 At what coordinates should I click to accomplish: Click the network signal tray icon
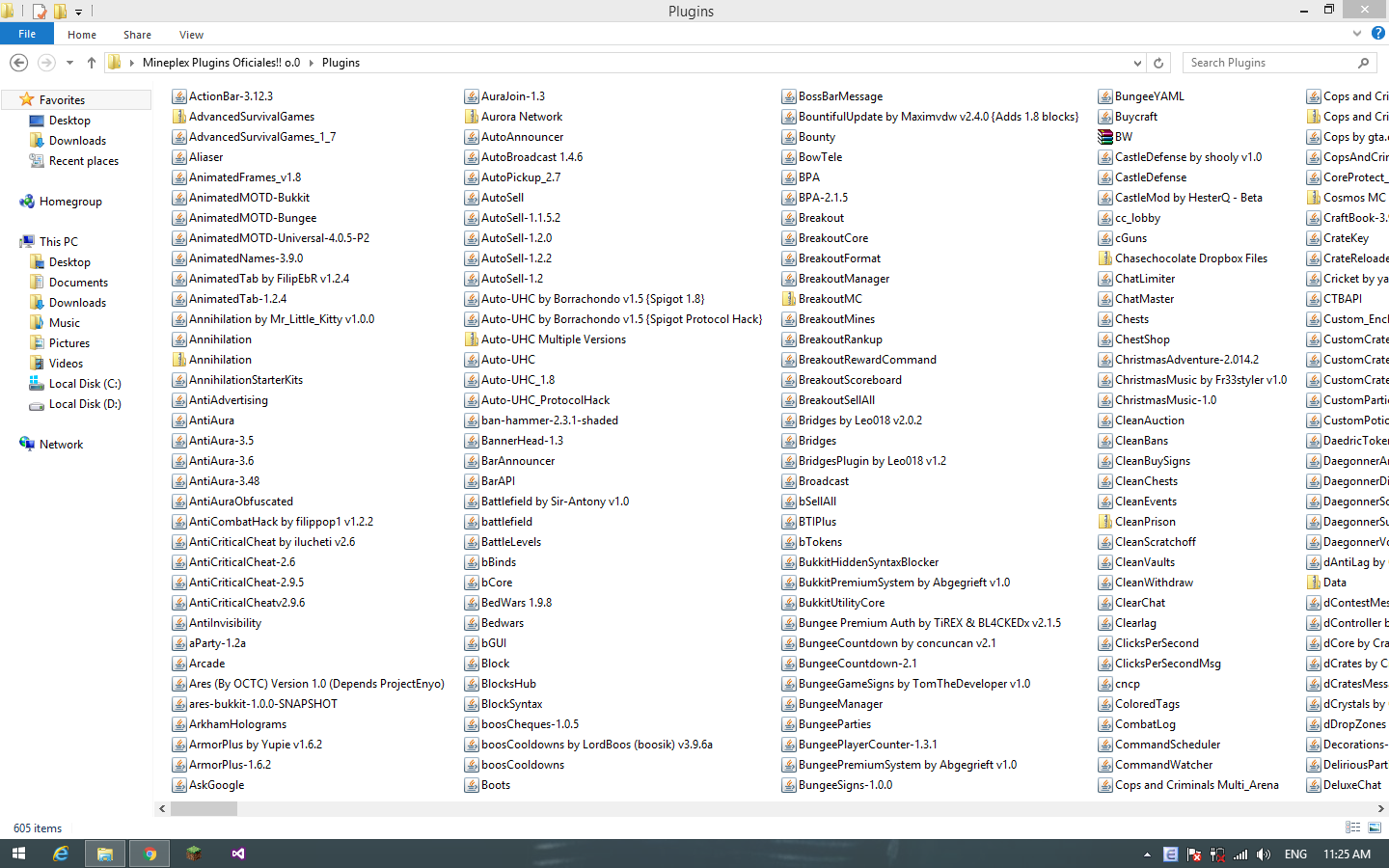[x=1240, y=854]
